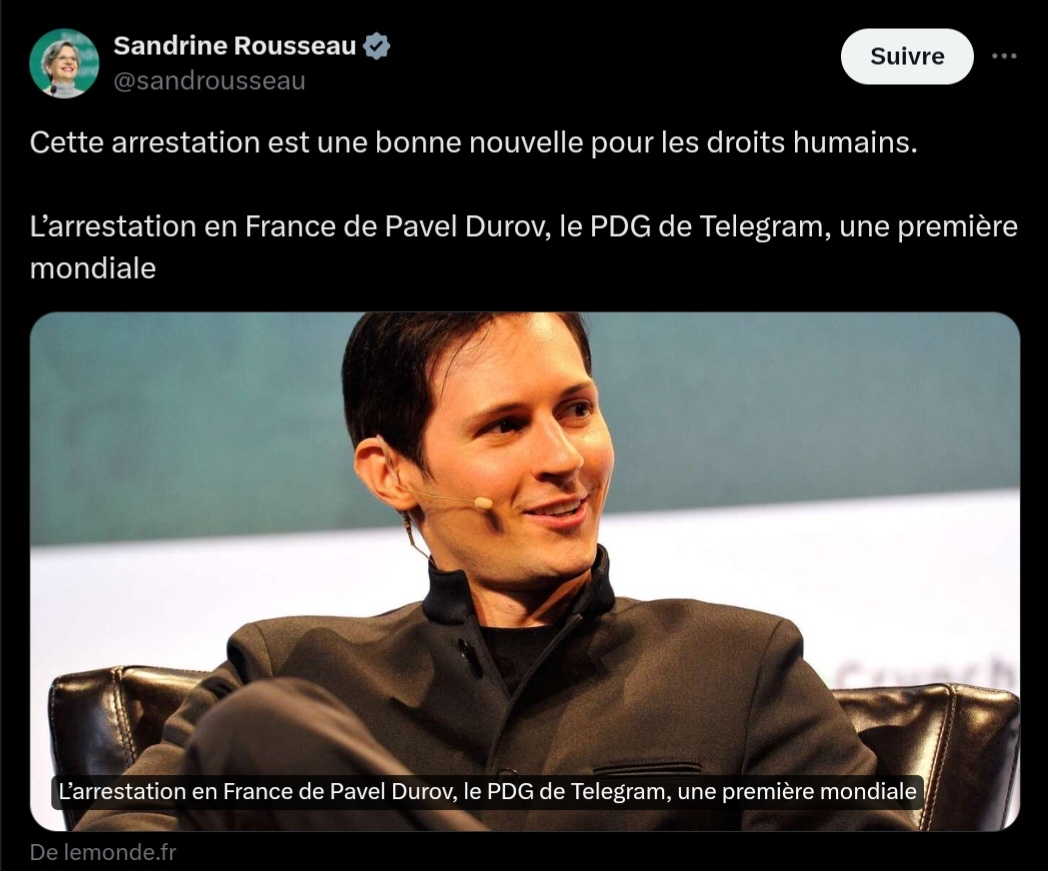Click the sentence starting 'Cette arrestation est'
This screenshot has width=1048, height=871.
point(473,142)
